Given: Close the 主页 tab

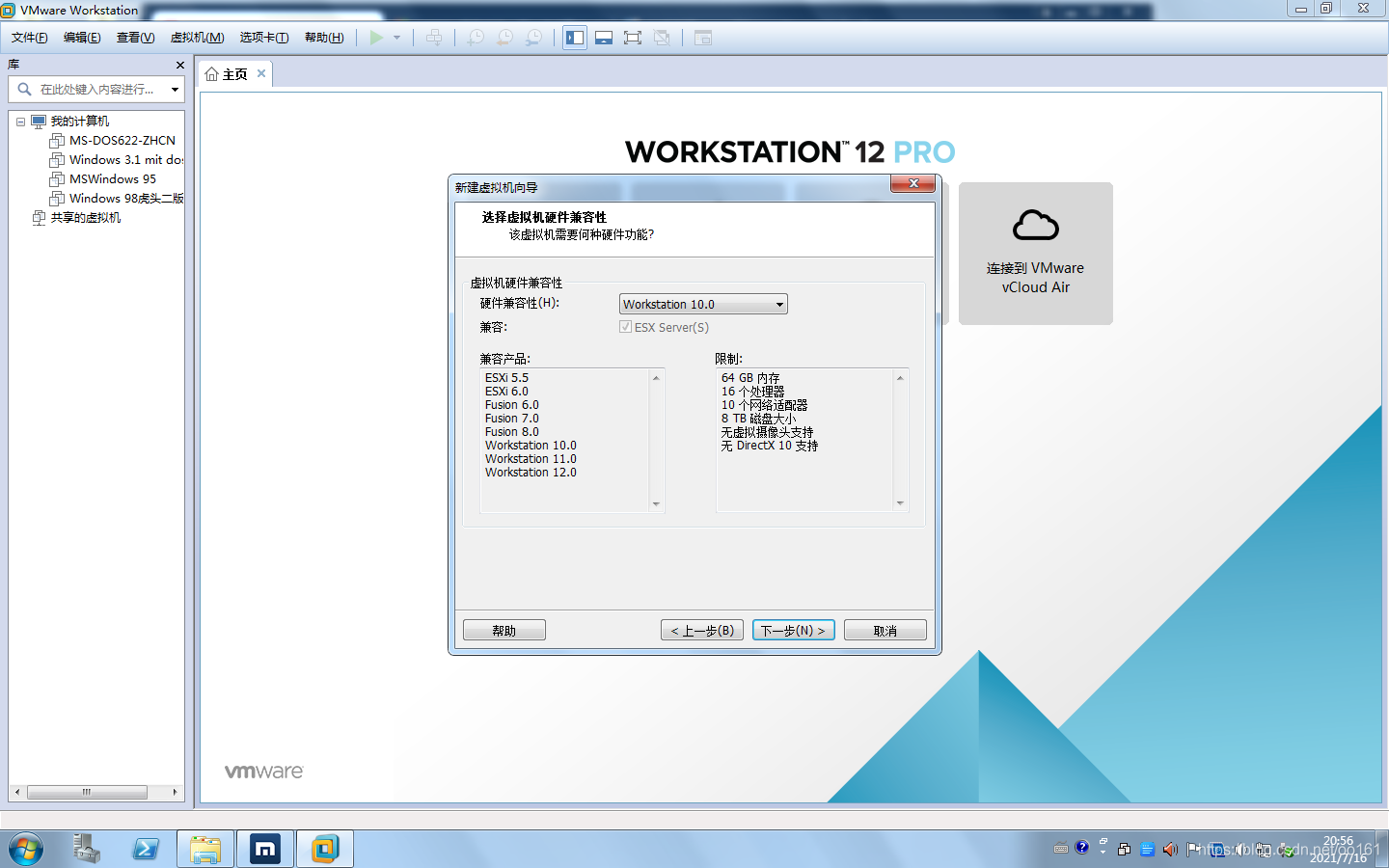Looking at the screenshot, I should click(x=261, y=73).
